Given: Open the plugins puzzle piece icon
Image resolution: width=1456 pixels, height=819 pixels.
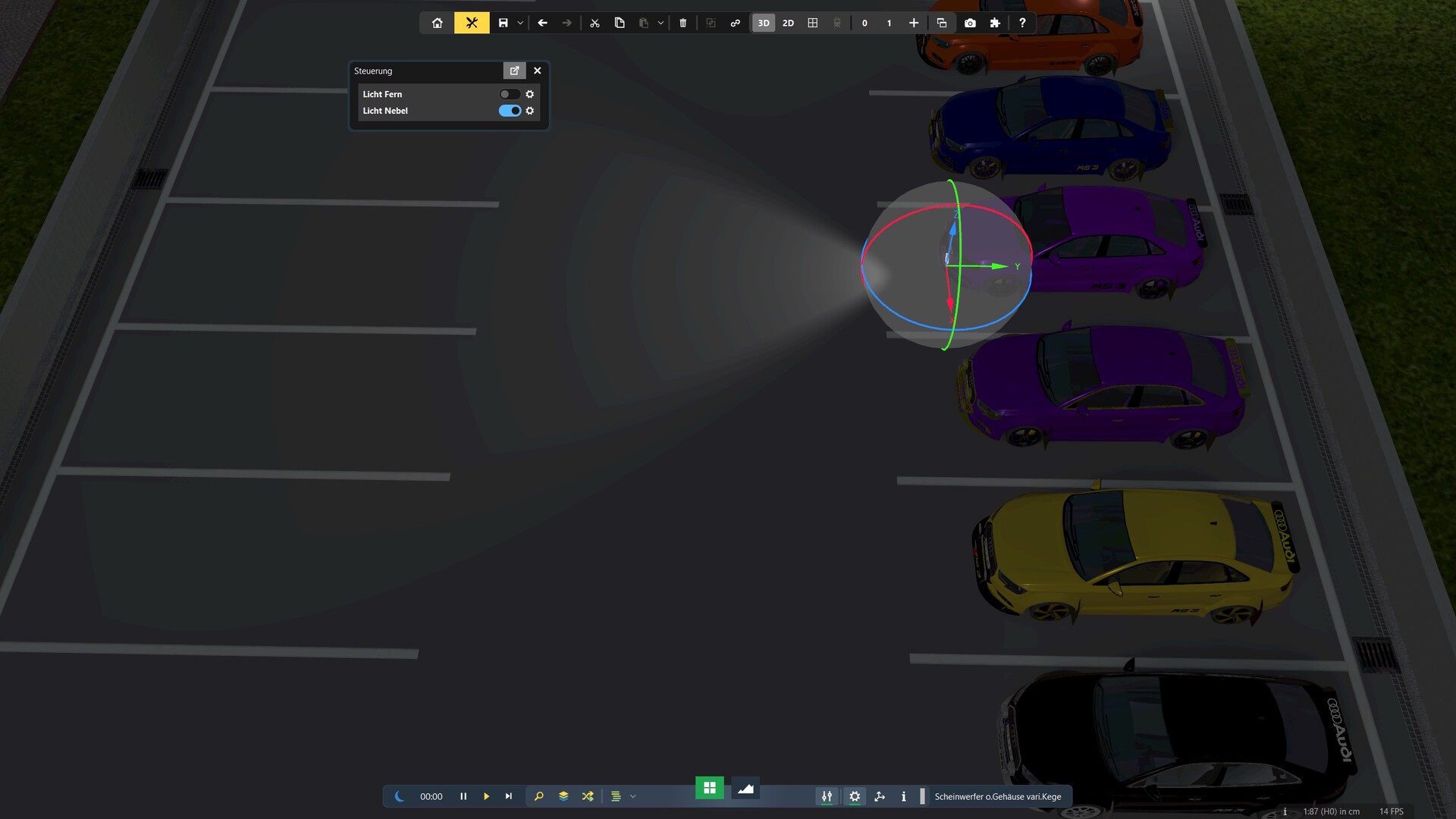Looking at the screenshot, I should (995, 23).
